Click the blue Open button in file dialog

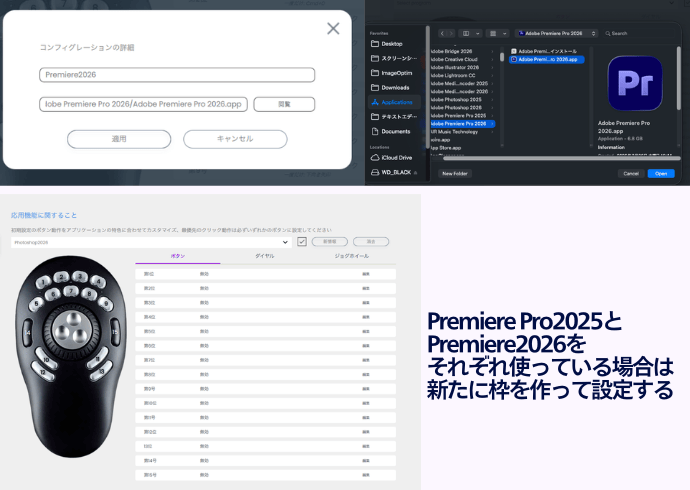click(x=660, y=173)
